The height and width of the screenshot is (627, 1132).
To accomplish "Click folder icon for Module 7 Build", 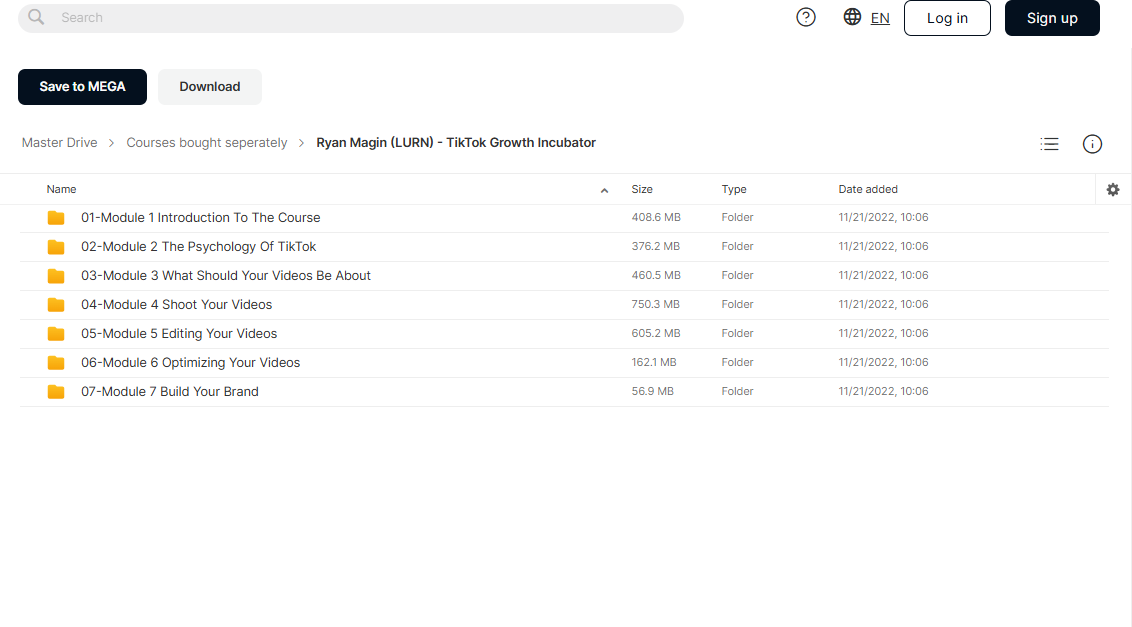I will [56, 392].
